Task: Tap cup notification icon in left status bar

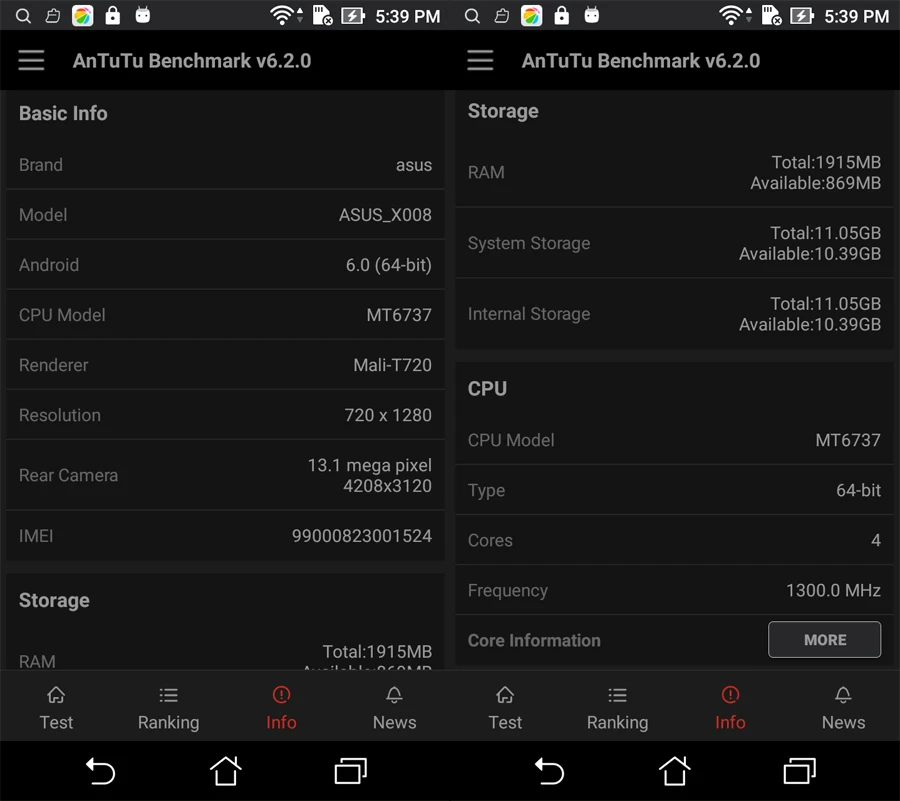Action: pos(53,16)
